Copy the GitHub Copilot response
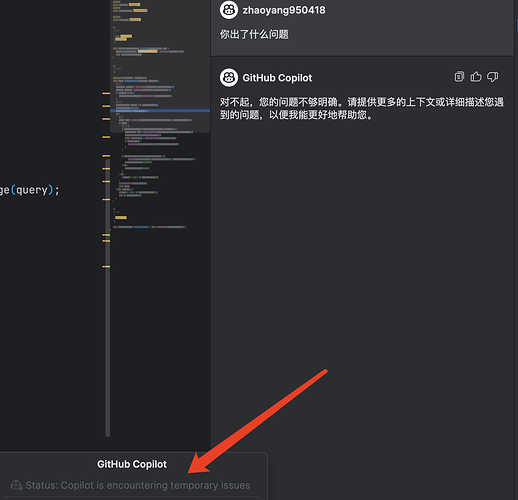Image resolution: width=518 pixels, height=500 pixels. tap(459, 77)
